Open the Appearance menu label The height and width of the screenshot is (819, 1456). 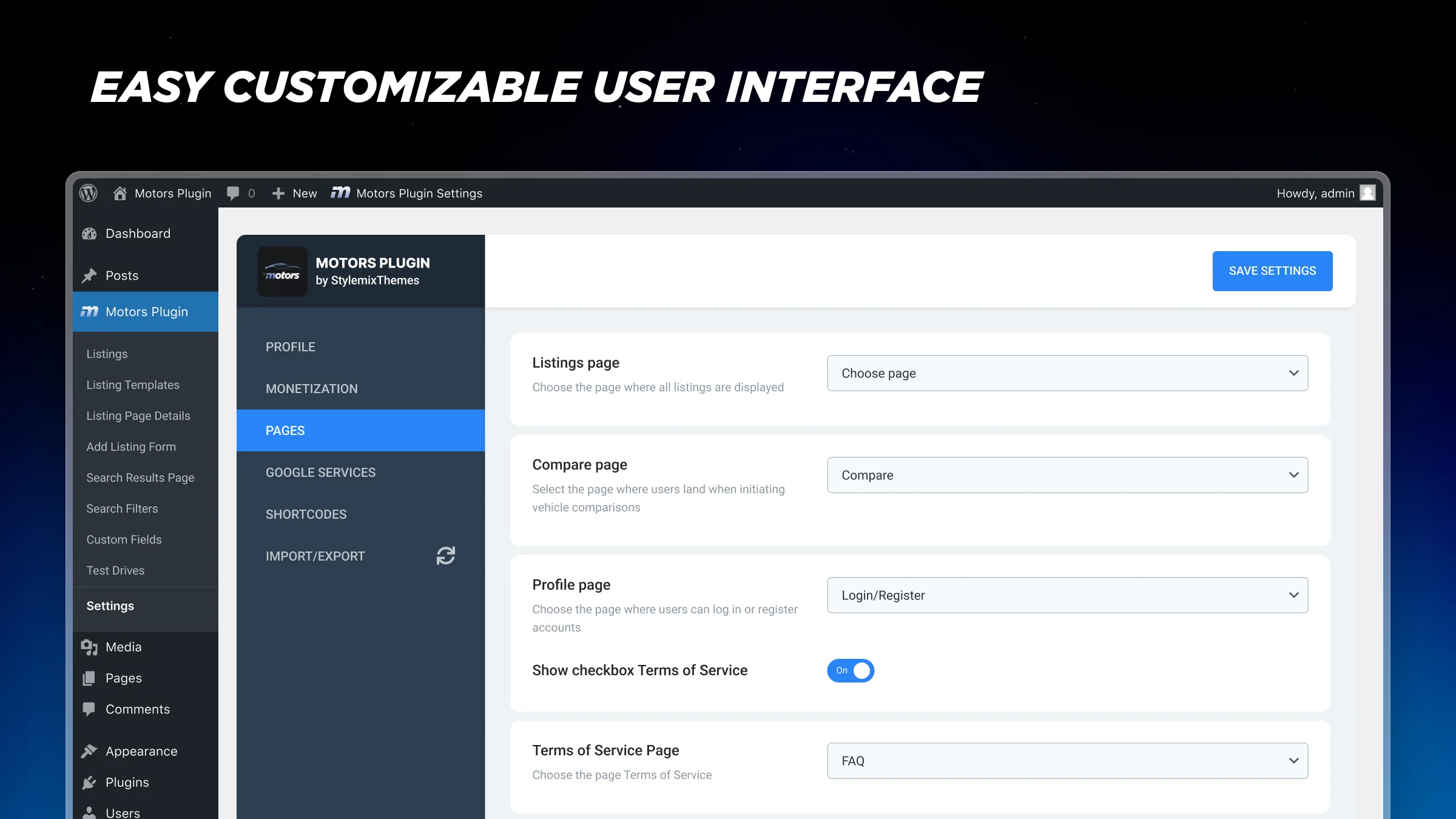[141, 751]
